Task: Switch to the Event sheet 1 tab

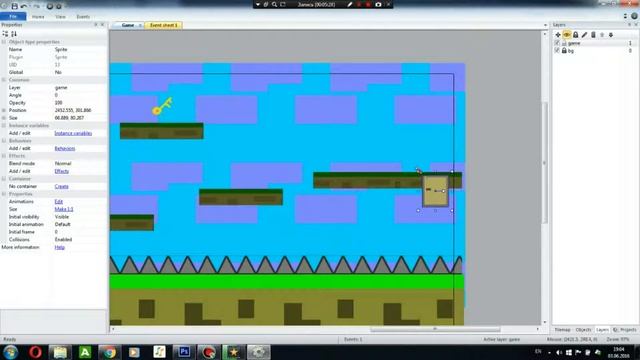Action: click(164, 25)
